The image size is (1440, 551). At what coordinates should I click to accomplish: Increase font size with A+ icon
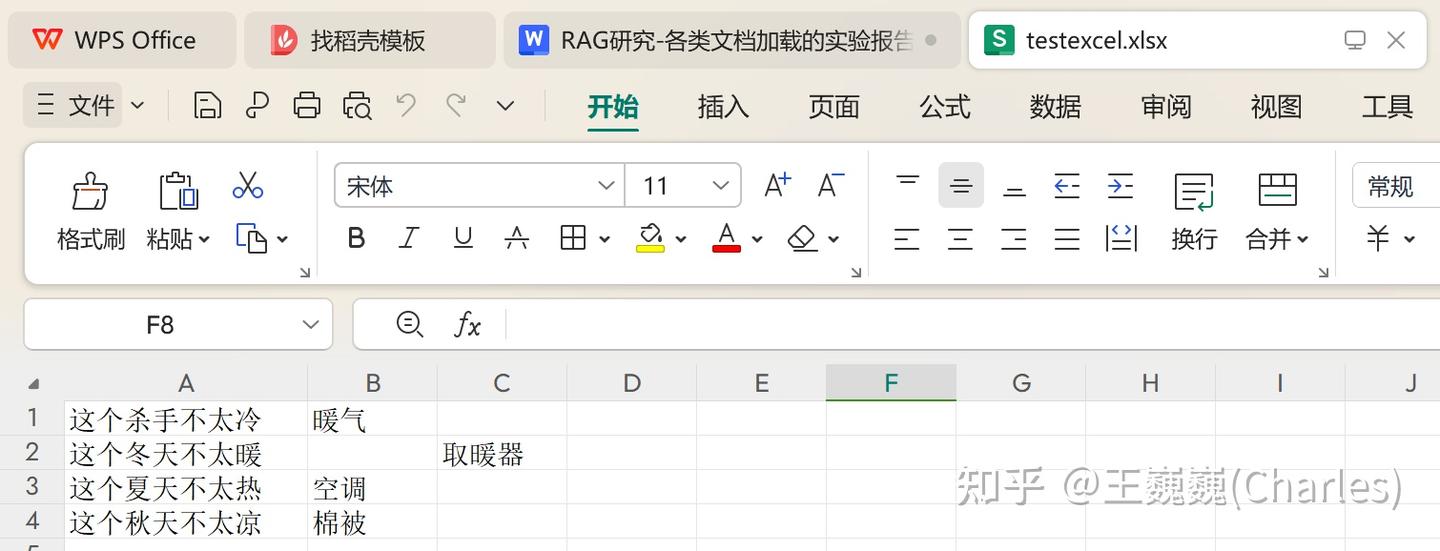[x=777, y=185]
